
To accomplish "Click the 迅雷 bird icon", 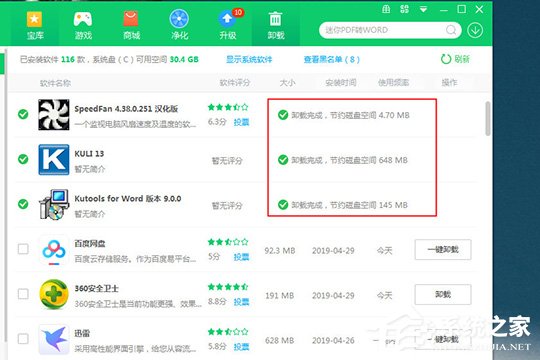I will [x=54, y=339].
